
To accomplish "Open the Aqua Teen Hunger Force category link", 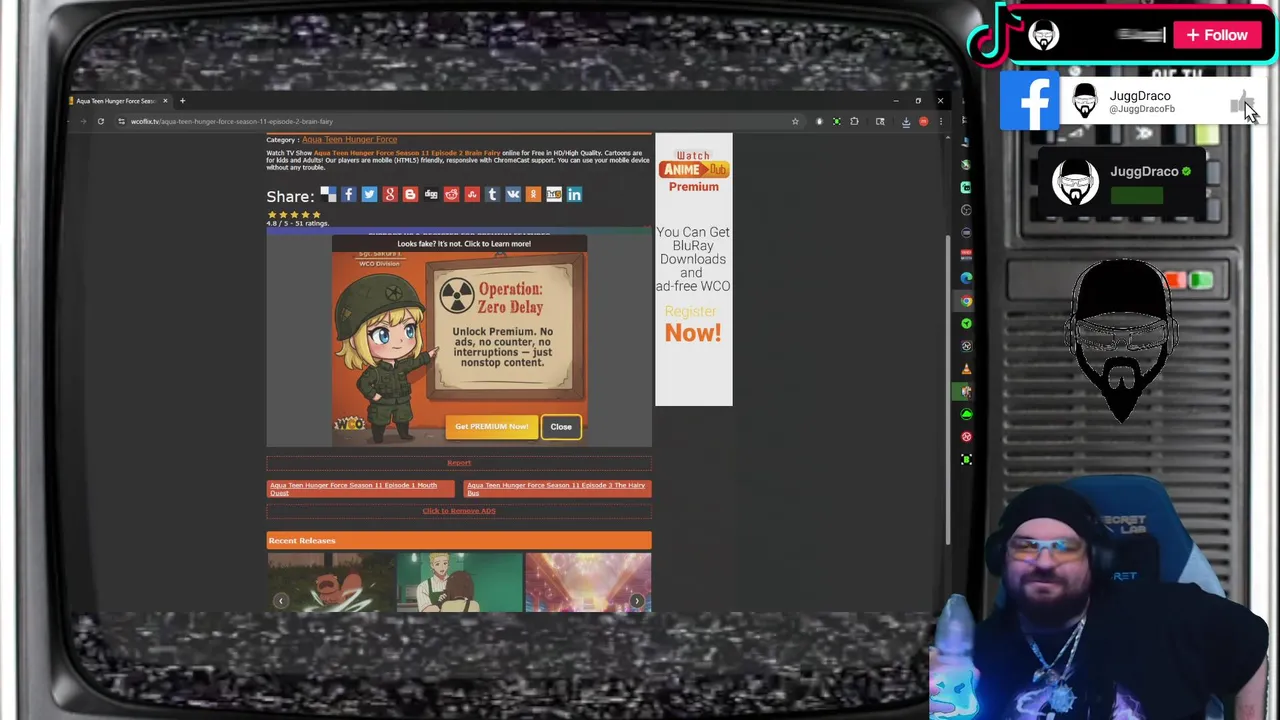I will 349,140.
